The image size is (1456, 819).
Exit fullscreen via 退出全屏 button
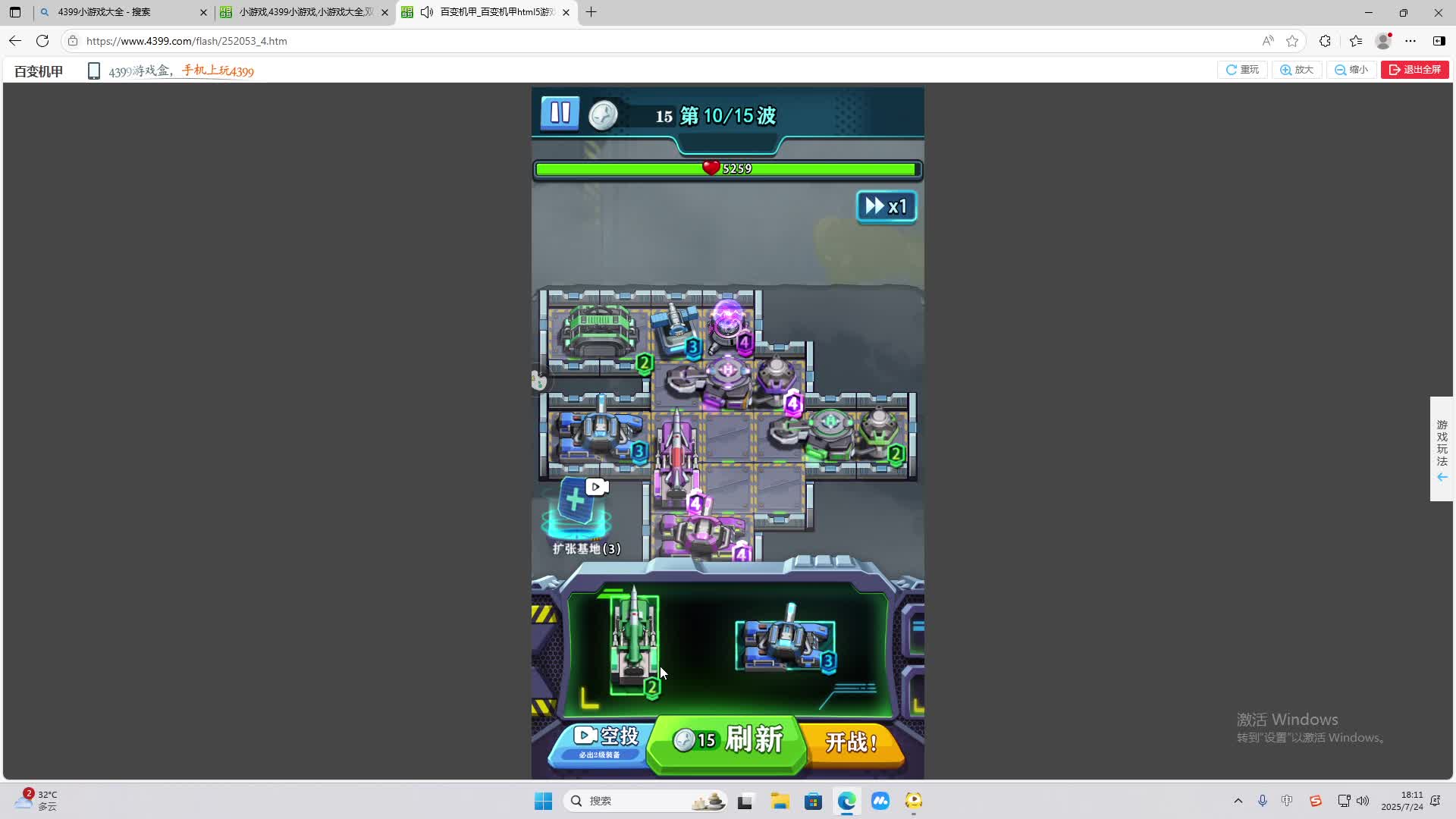click(1414, 70)
